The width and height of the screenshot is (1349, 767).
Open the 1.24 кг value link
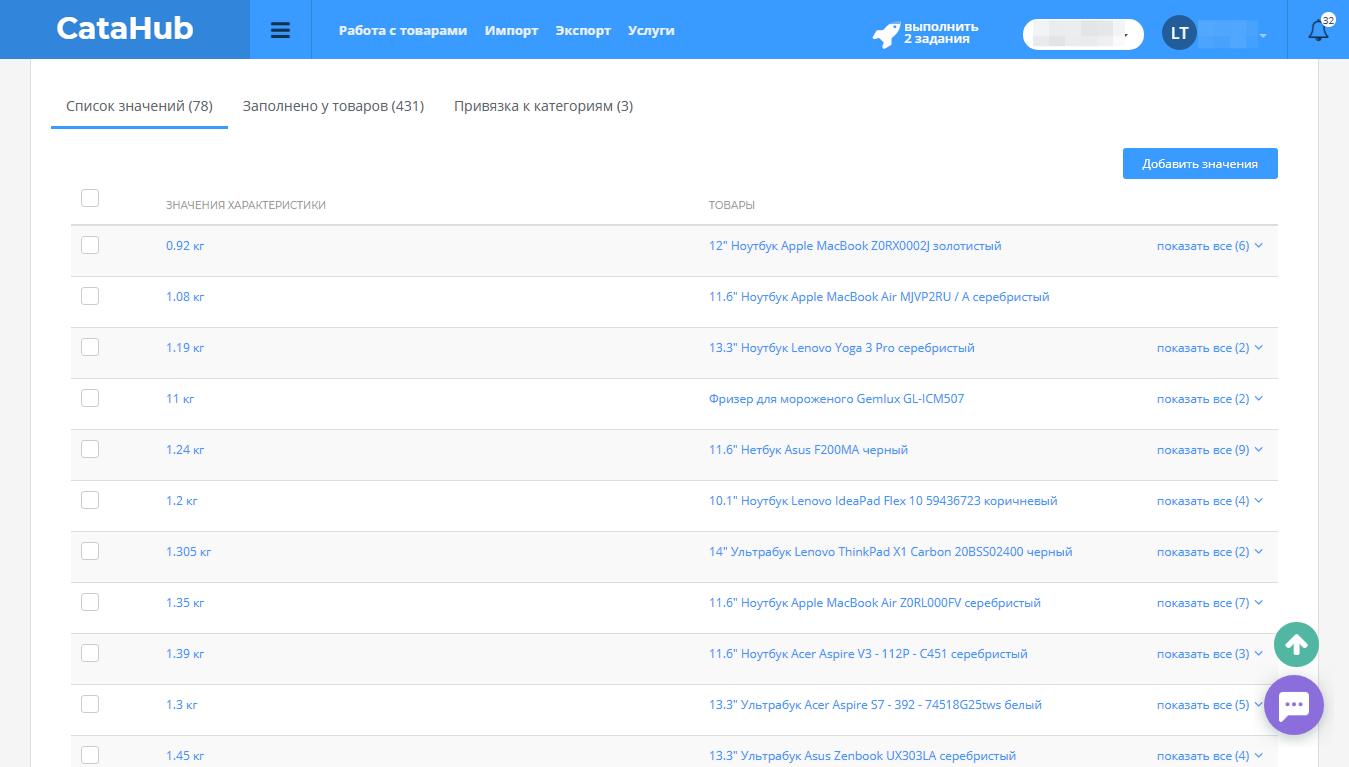(x=185, y=450)
